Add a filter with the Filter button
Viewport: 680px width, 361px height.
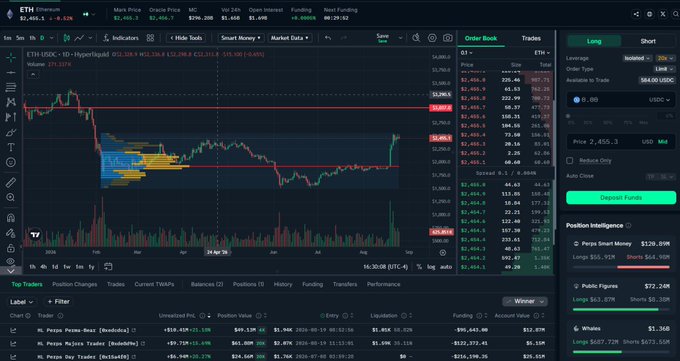pos(59,302)
